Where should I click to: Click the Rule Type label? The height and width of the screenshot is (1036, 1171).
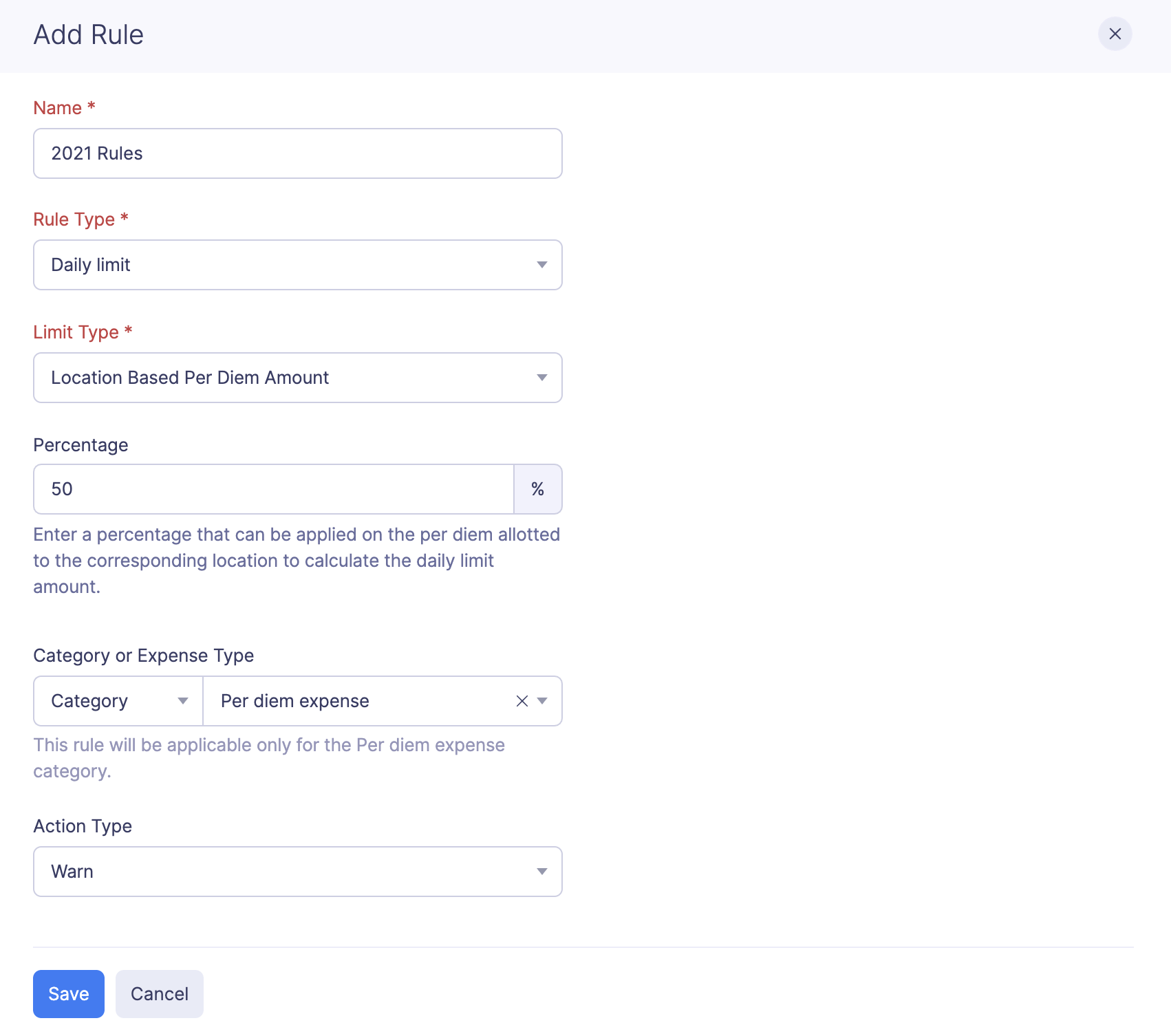(74, 219)
